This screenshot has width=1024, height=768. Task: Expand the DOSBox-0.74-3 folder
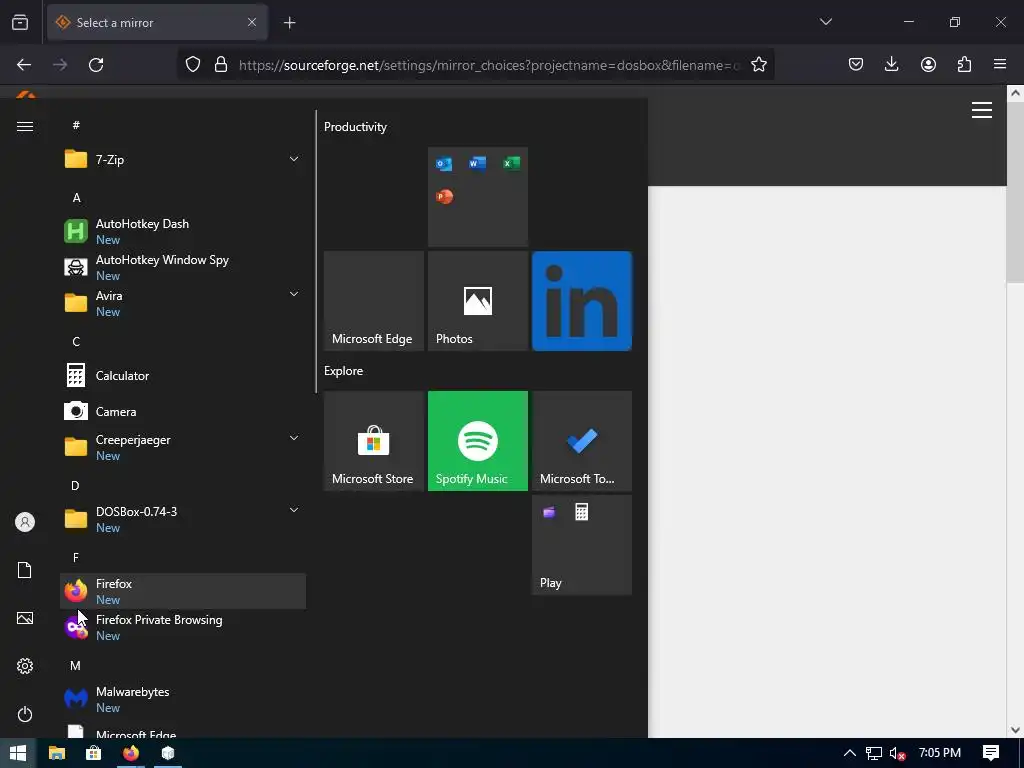pos(183,519)
